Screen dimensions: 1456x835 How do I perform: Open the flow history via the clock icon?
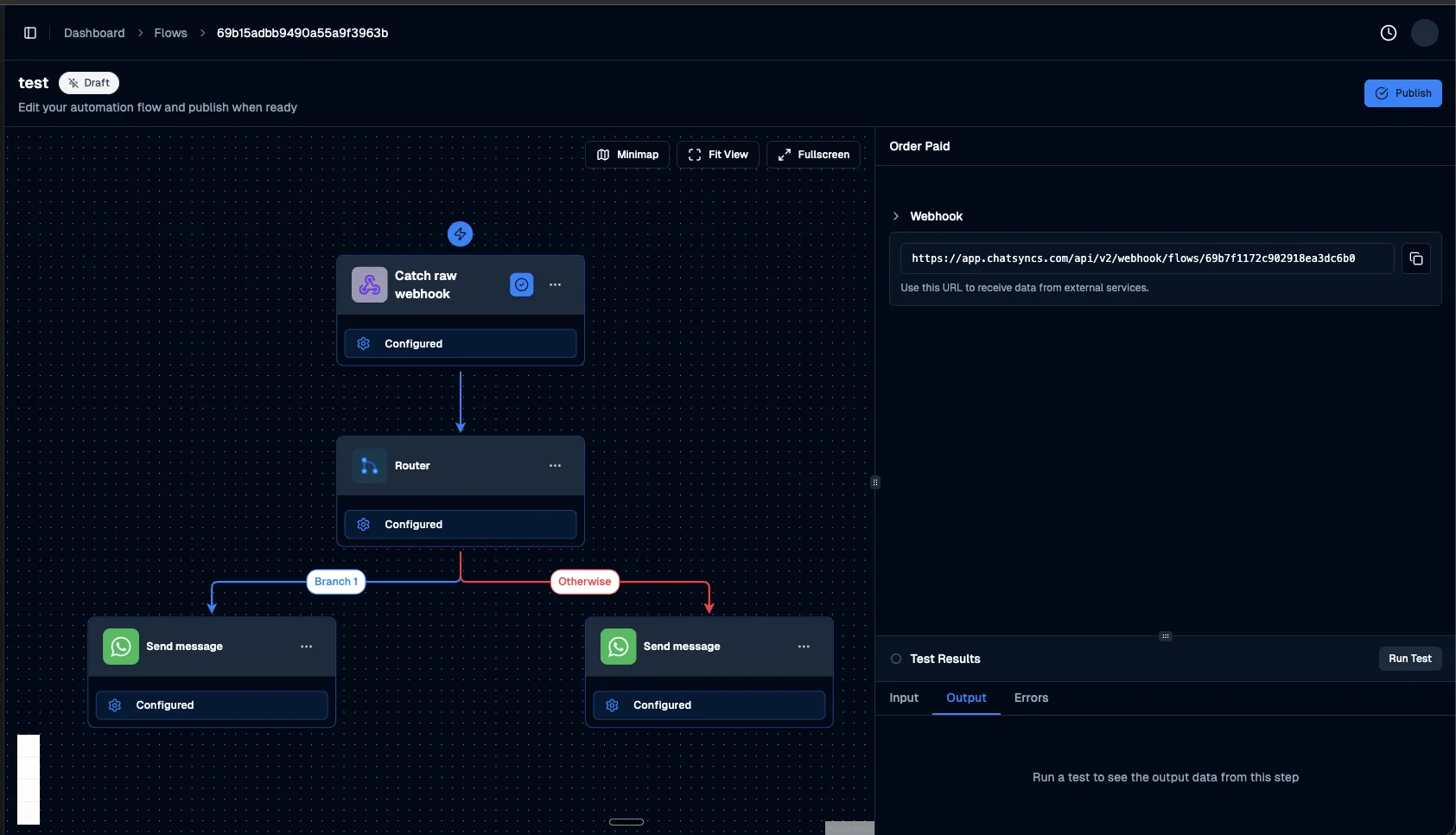[1388, 32]
